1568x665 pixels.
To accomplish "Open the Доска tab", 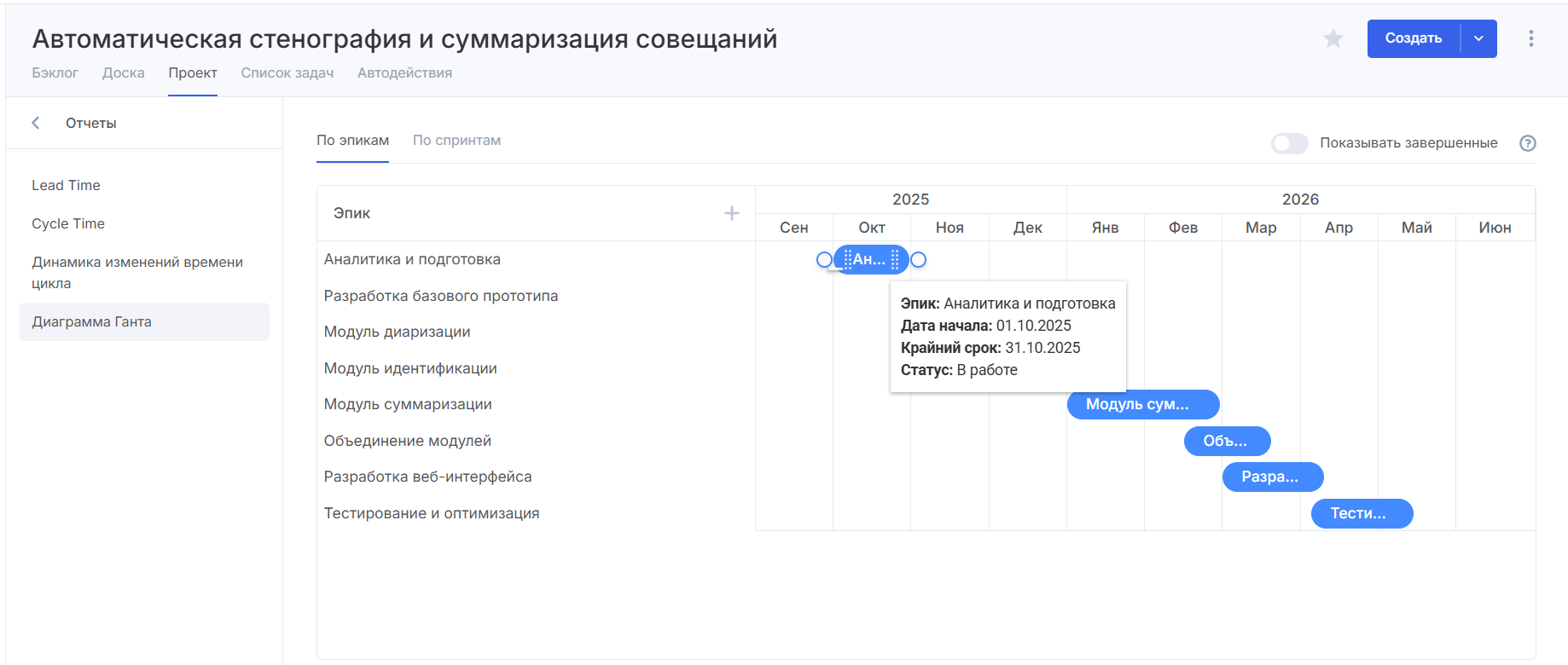I will 123,73.
